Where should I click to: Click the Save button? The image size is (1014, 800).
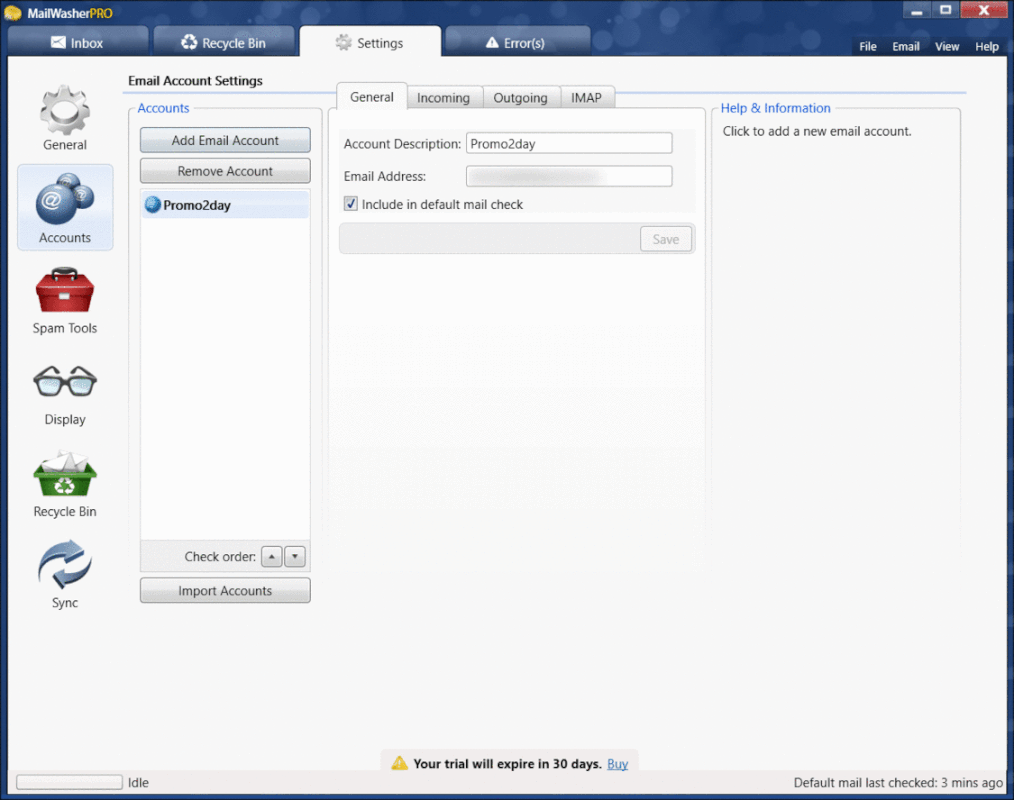665,239
